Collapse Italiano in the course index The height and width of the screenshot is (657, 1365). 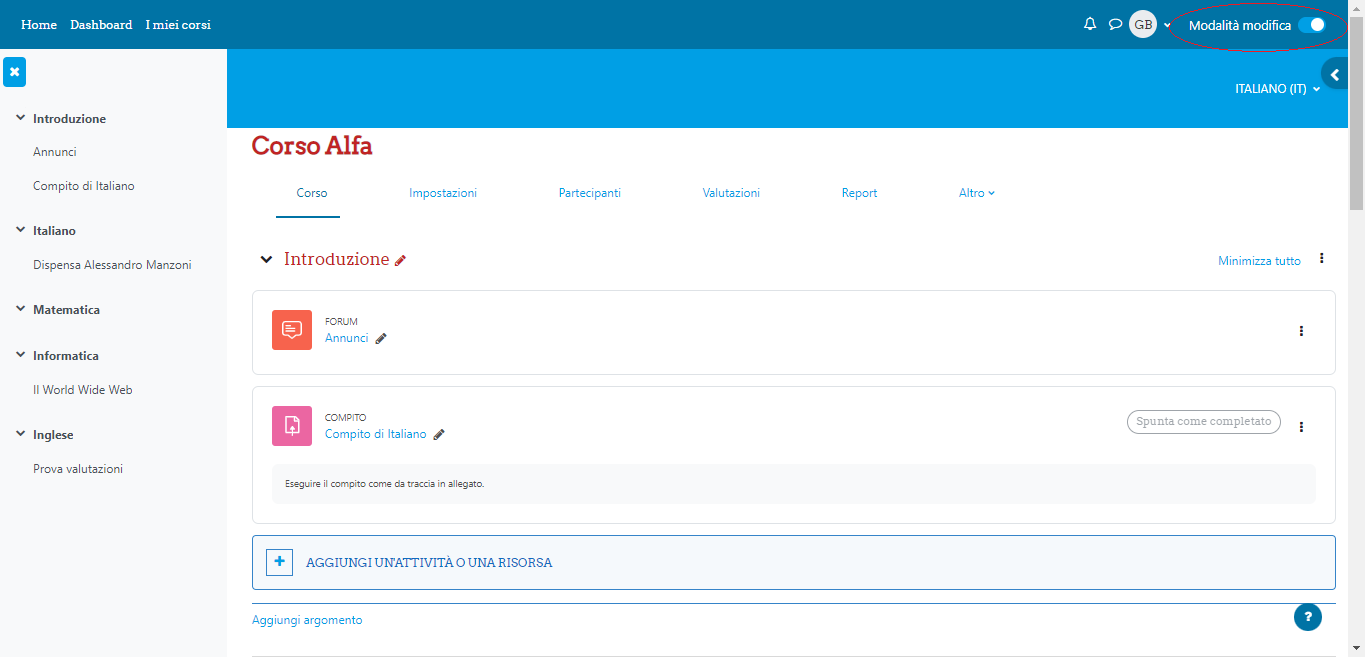click(x=20, y=230)
